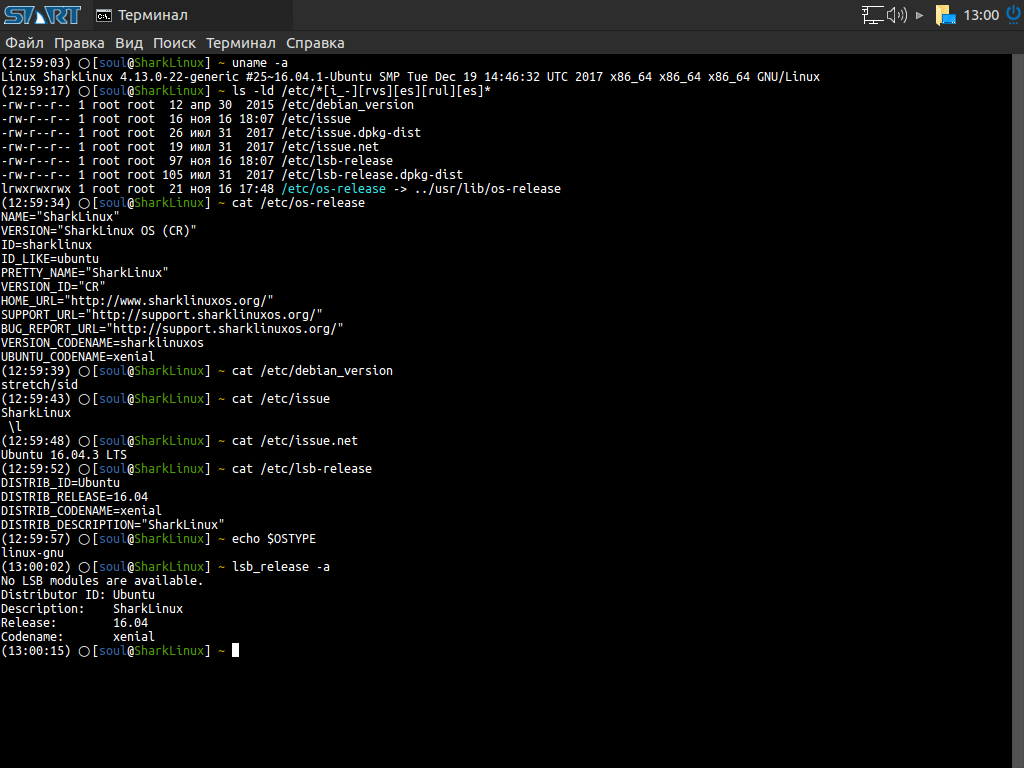The height and width of the screenshot is (768, 1024).
Task: Open the file manager folder tray icon
Action: pos(945,15)
